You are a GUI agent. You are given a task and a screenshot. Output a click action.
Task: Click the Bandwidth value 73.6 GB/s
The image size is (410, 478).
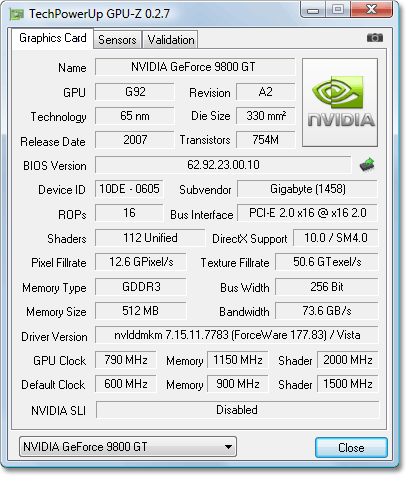(x=327, y=311)
